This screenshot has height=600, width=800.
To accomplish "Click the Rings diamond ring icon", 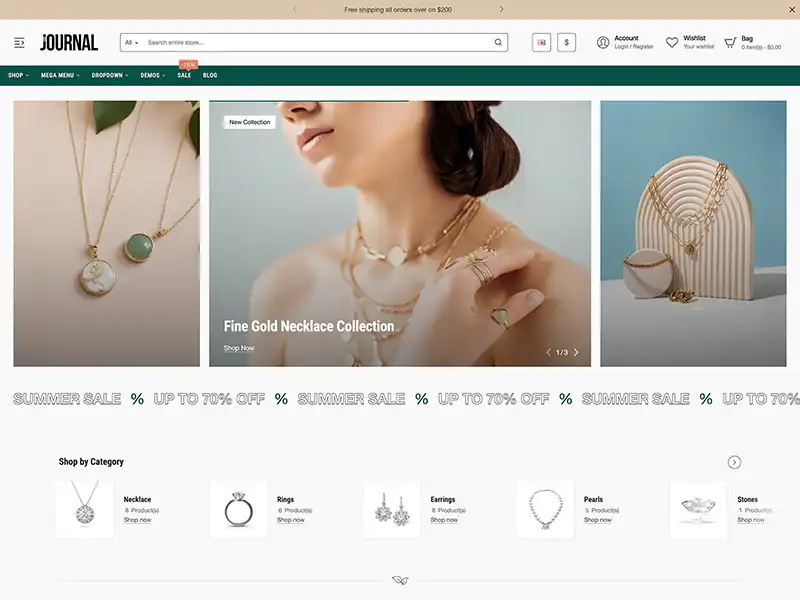I will click(240, 508).
